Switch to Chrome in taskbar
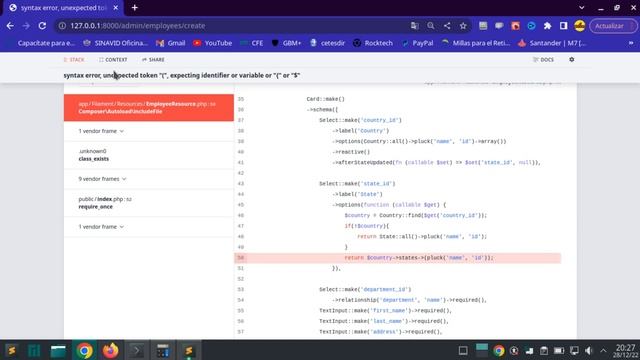The width and height of the screenshot is (640, 360). [84, 350]
